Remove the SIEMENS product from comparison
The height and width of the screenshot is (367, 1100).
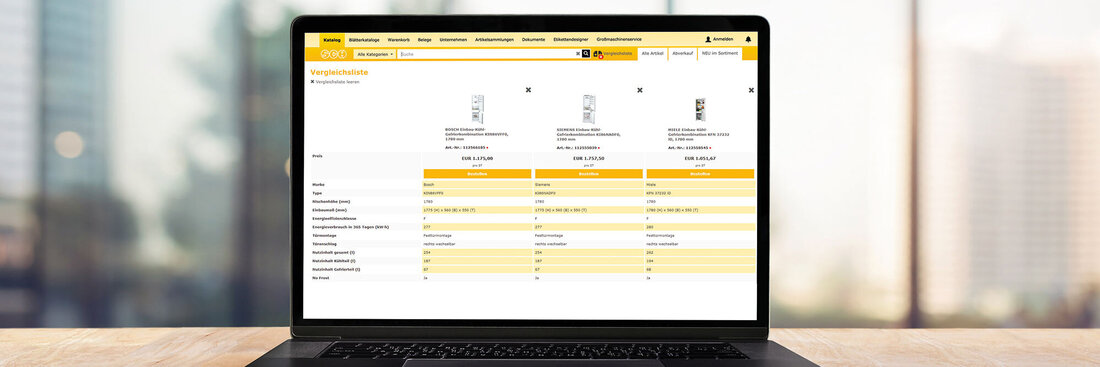coord(640,90)
